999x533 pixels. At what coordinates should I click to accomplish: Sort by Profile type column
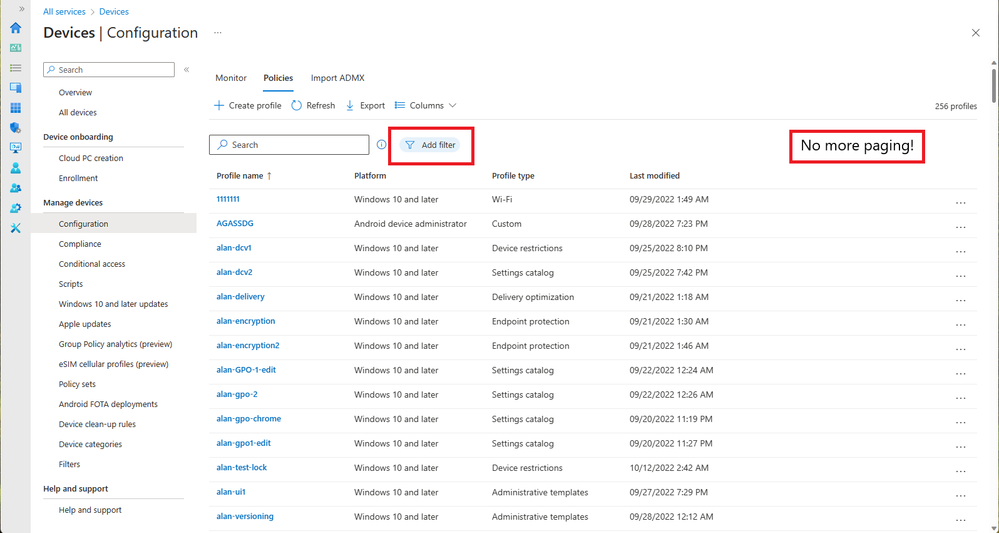click(513, 176)
